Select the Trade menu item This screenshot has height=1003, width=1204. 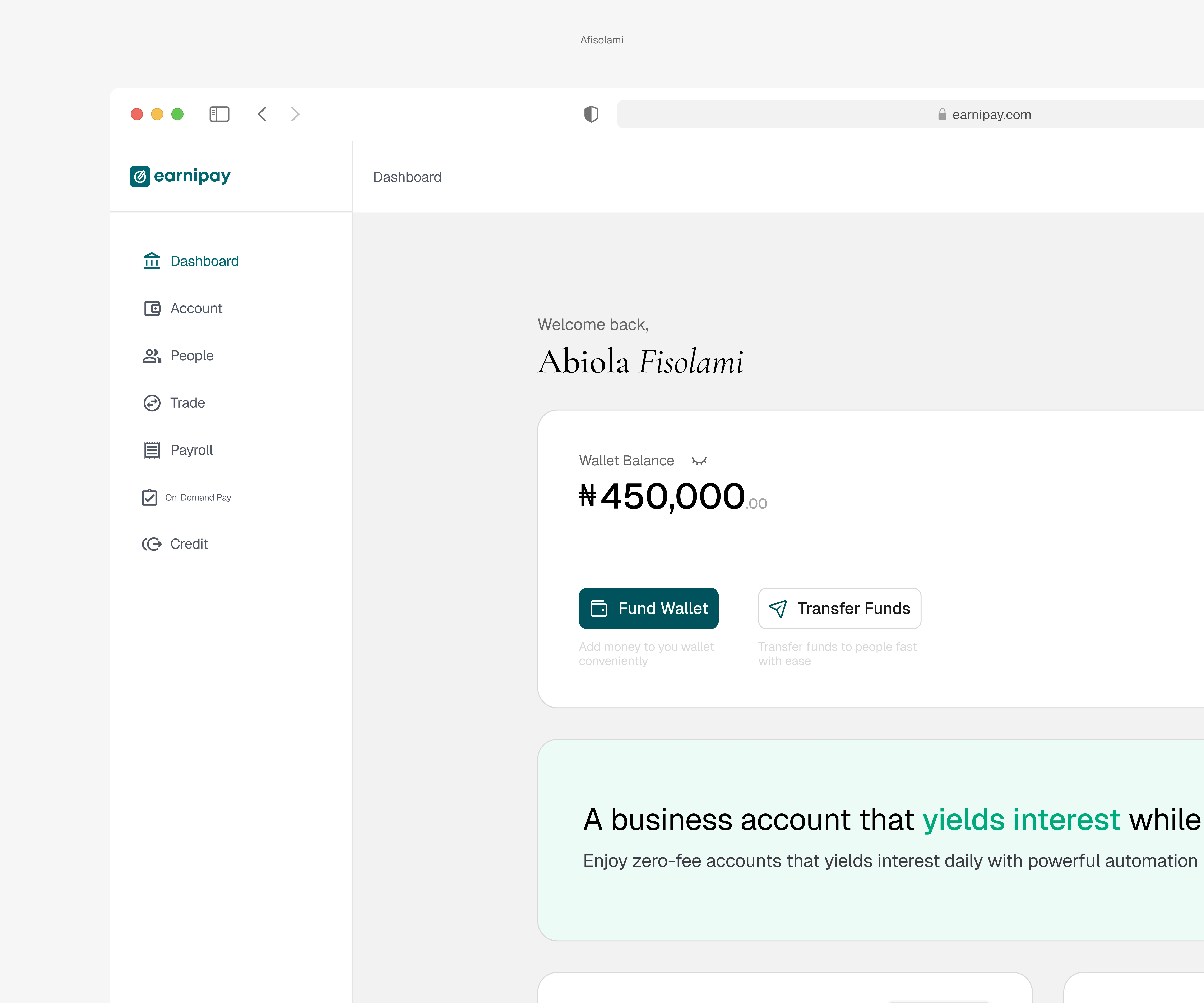(187, 403)
